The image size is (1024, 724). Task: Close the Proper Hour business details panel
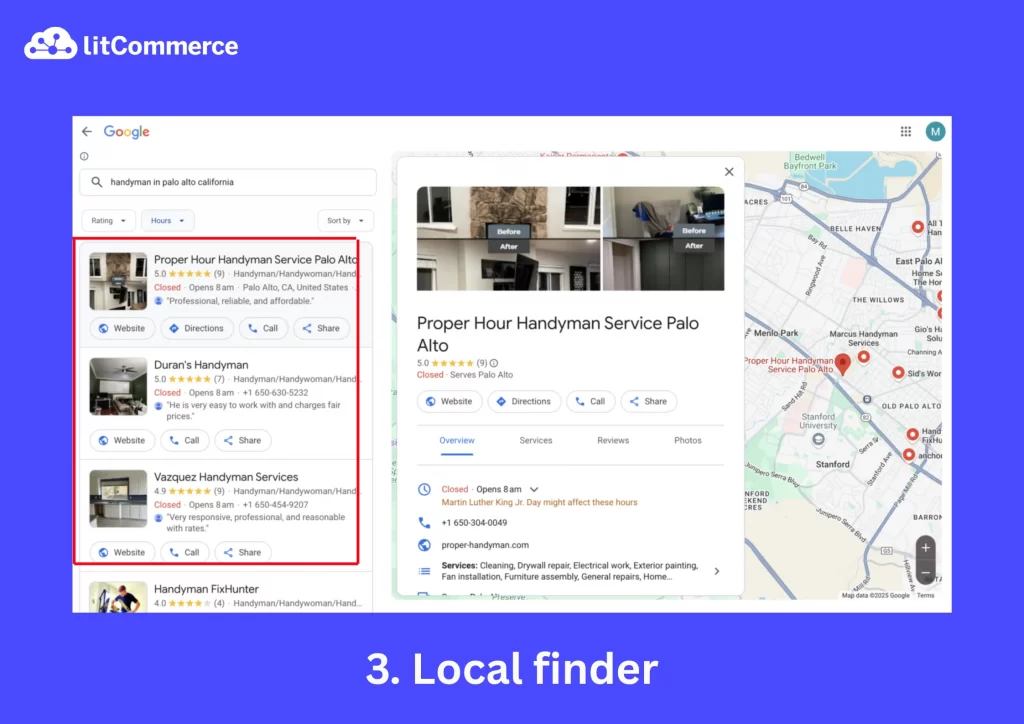click(729, 172)
